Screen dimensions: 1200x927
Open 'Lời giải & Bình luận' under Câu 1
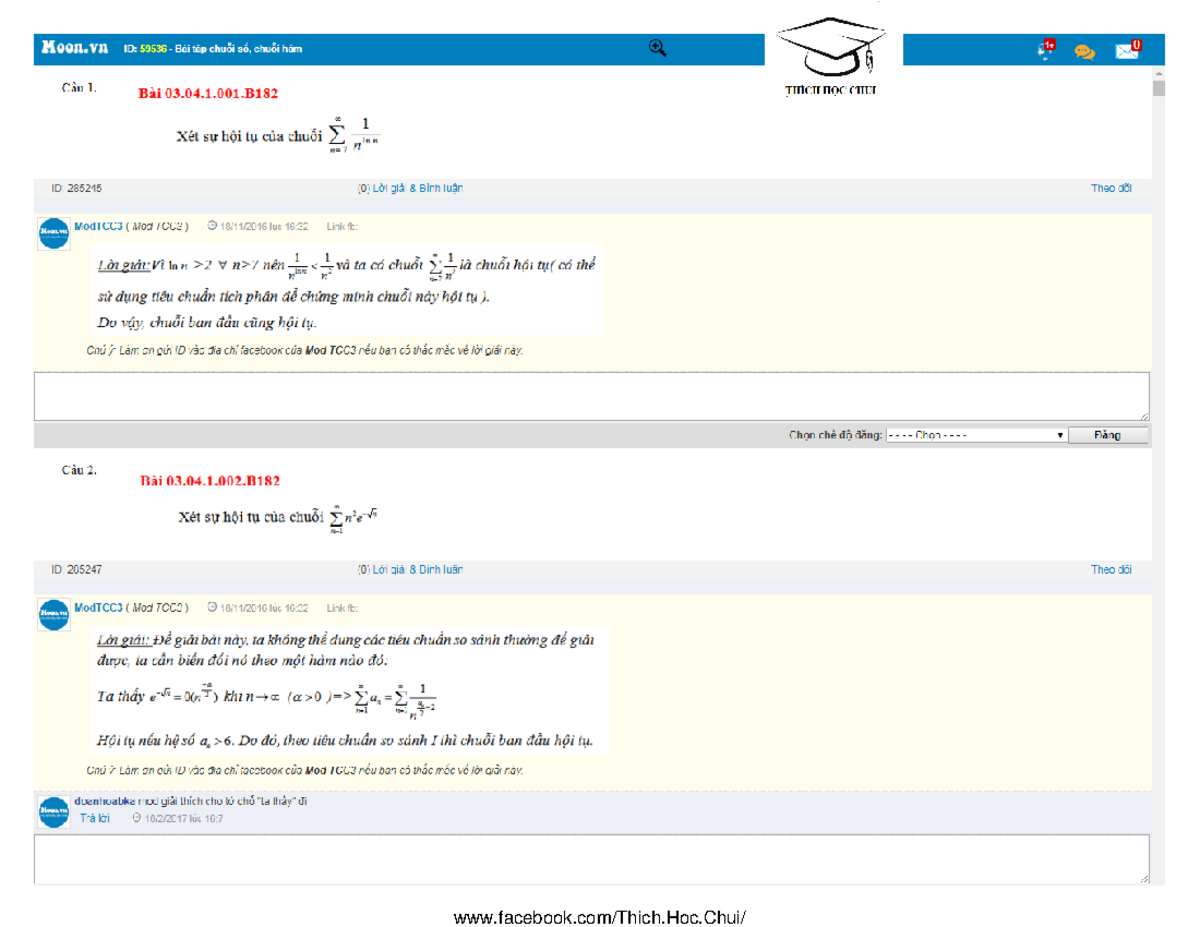(x=410, y=188)
